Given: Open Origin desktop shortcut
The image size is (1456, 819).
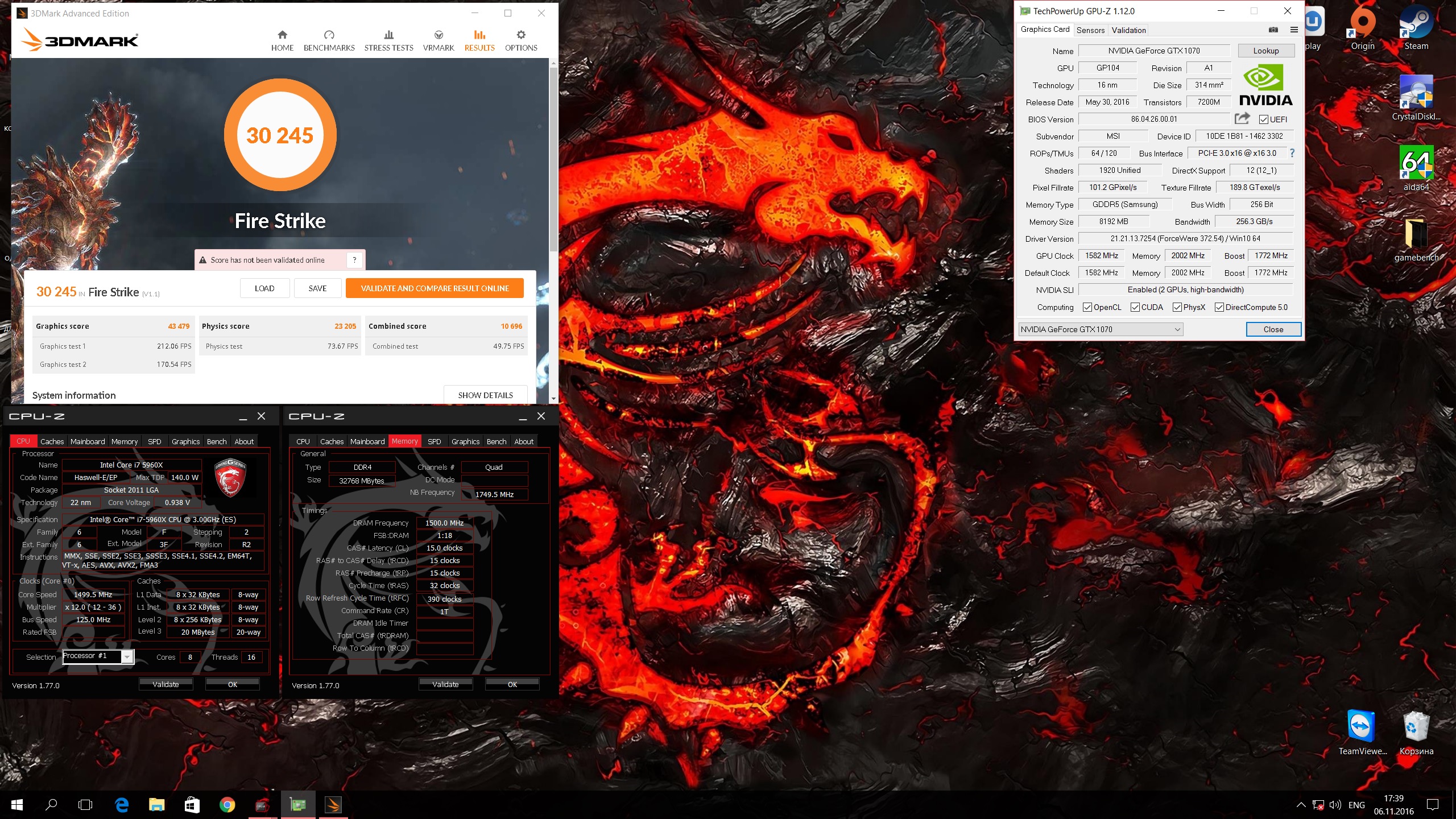Looking at the screenshot, I should (x=1363, y=28).
